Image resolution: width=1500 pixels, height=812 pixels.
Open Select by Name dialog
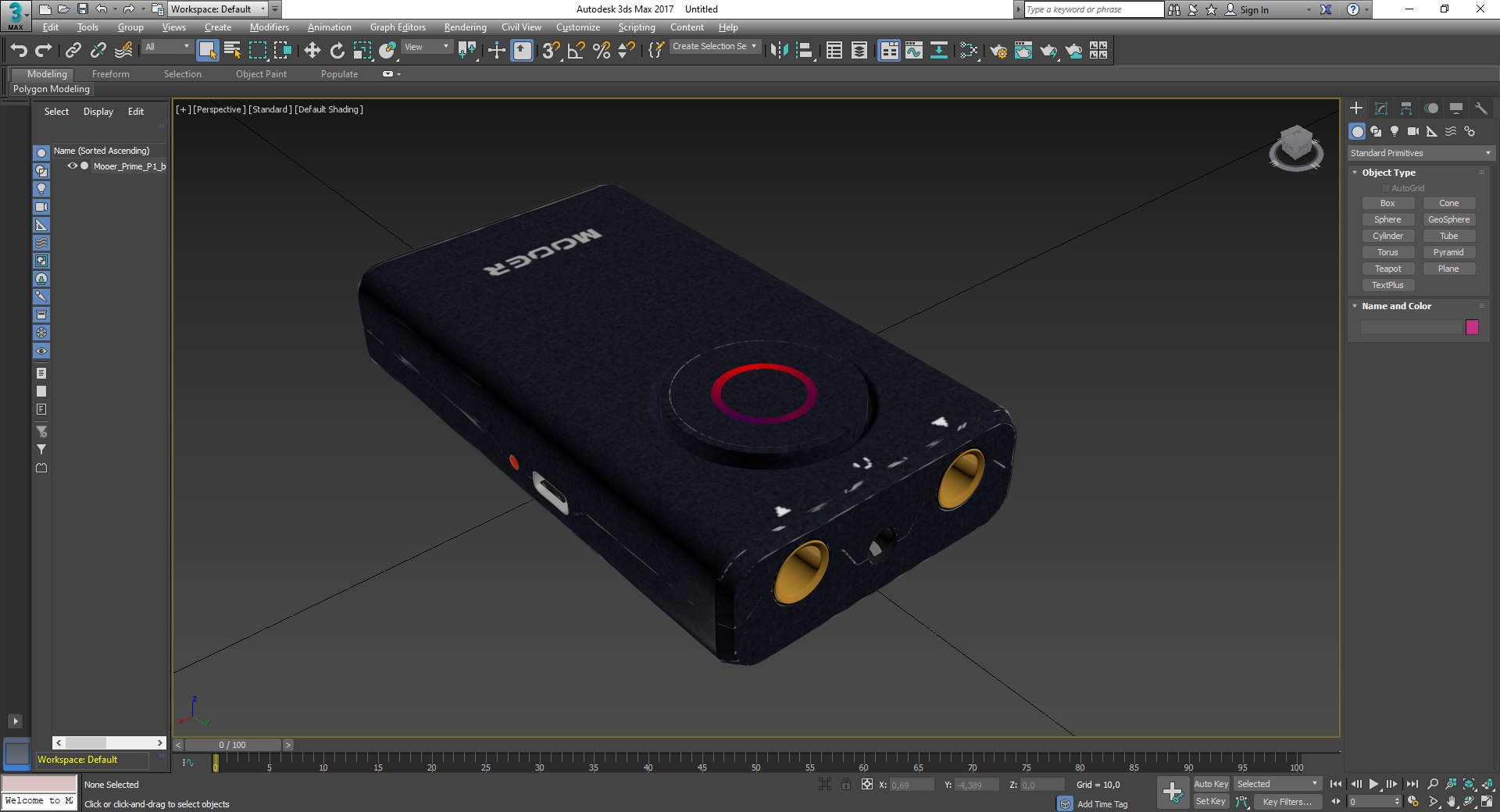click(x=232, y=51)
